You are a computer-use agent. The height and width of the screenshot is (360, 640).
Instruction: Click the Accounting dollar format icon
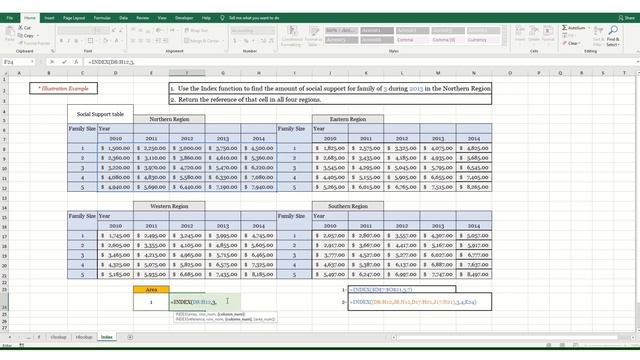coord(235,41)
